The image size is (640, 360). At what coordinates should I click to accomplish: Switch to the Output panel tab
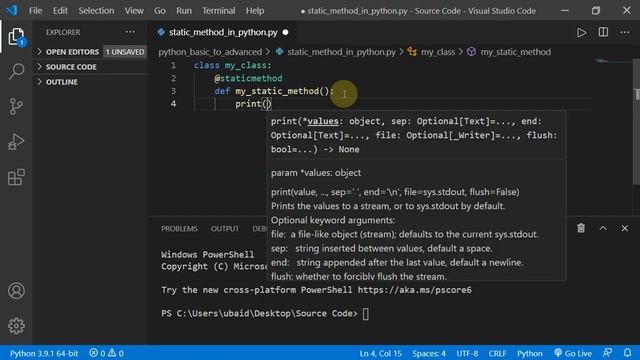point(225,229)
